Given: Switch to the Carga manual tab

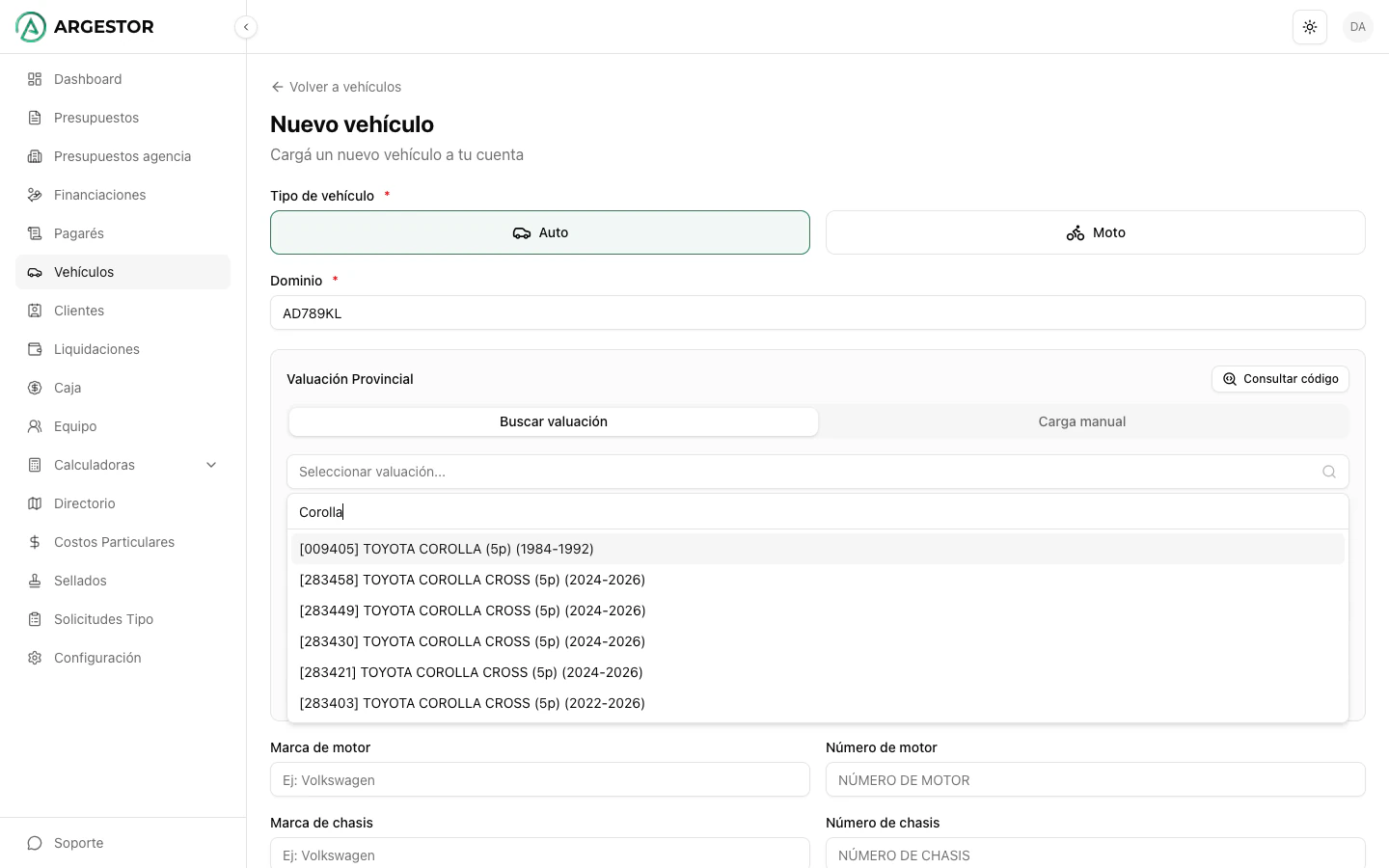Looking at the screenshot, I should pos(1082,421).
